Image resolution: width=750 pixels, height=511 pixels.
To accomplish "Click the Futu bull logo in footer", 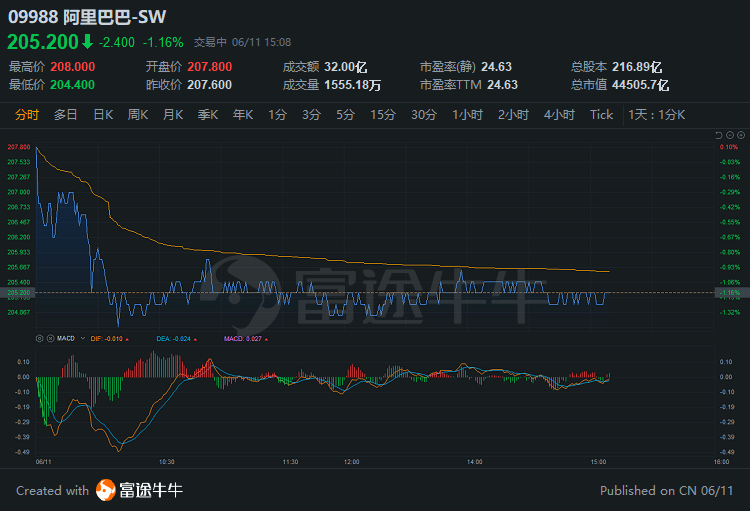I will tap(106, 490).
